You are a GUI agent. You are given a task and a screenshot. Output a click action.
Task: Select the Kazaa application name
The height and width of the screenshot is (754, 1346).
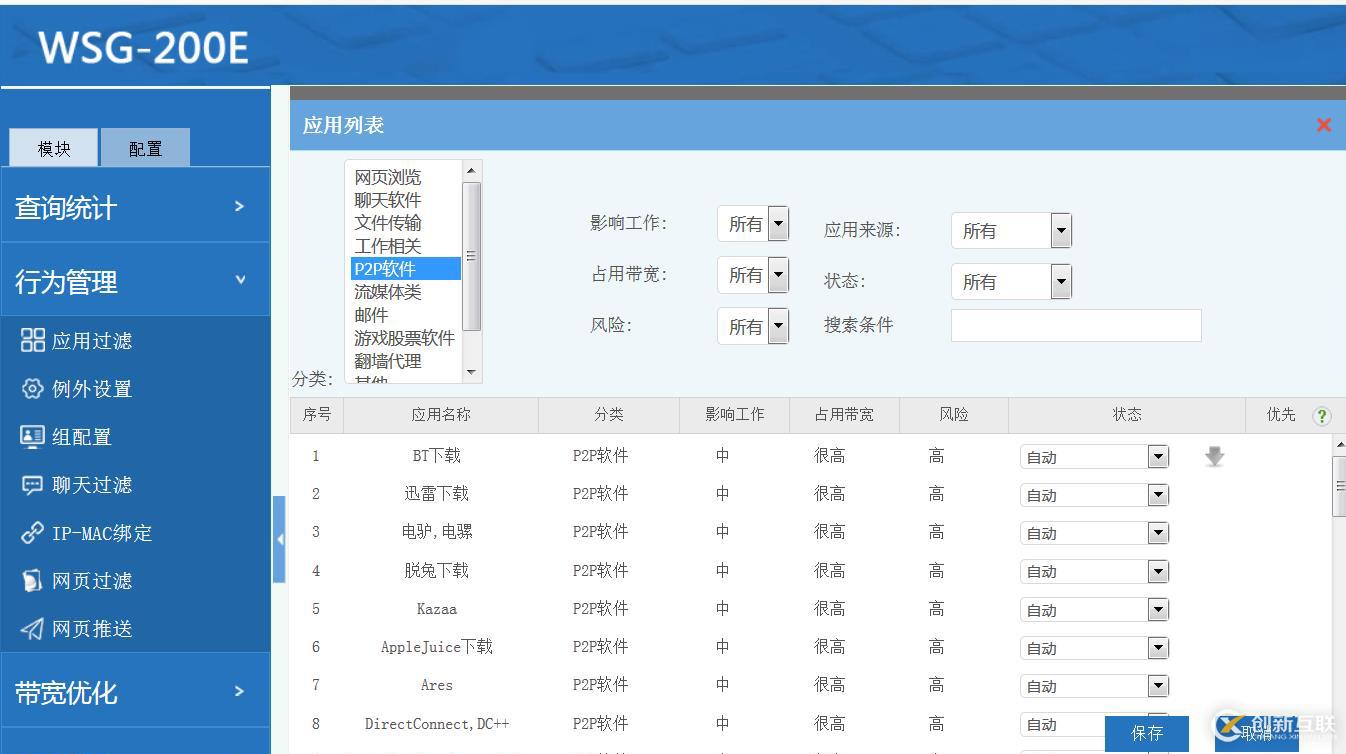[437, 609]
